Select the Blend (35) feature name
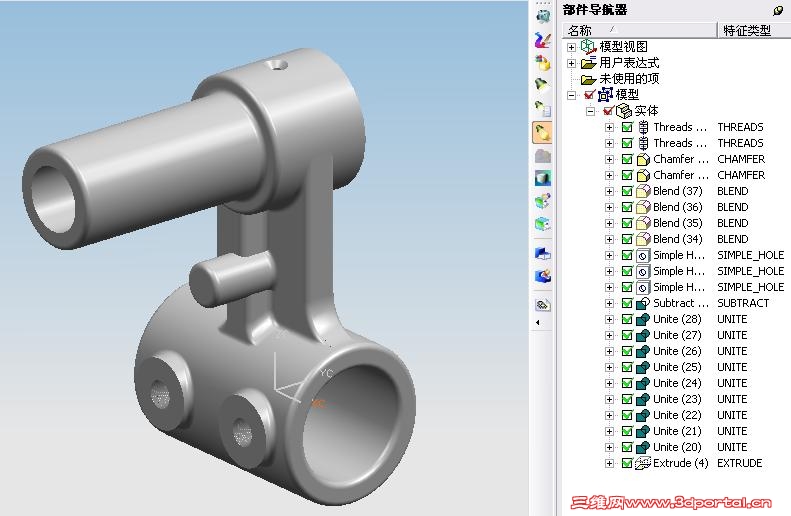This screenshot has height=516, width=791. (677, 223)
